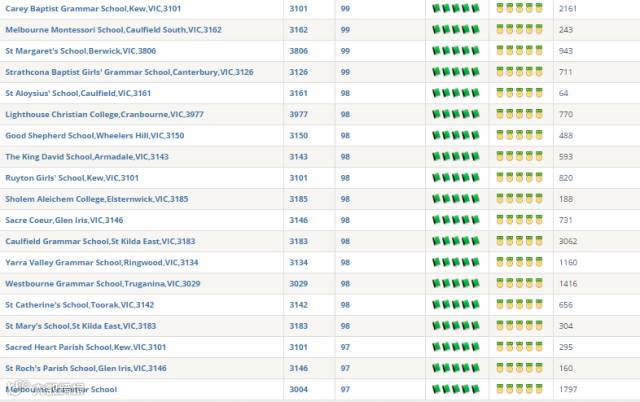Click green flag rating for Lighthouse Christian College

pos(456,114)
